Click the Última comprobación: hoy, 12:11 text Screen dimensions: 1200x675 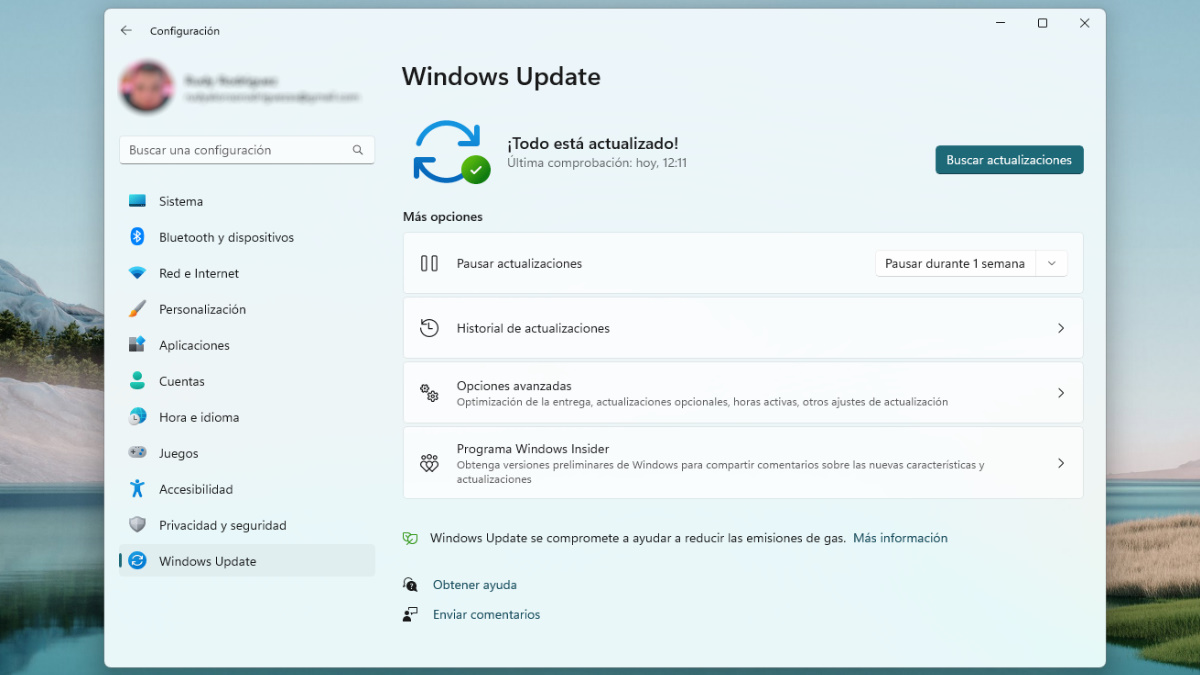click(x=597, y=163)
